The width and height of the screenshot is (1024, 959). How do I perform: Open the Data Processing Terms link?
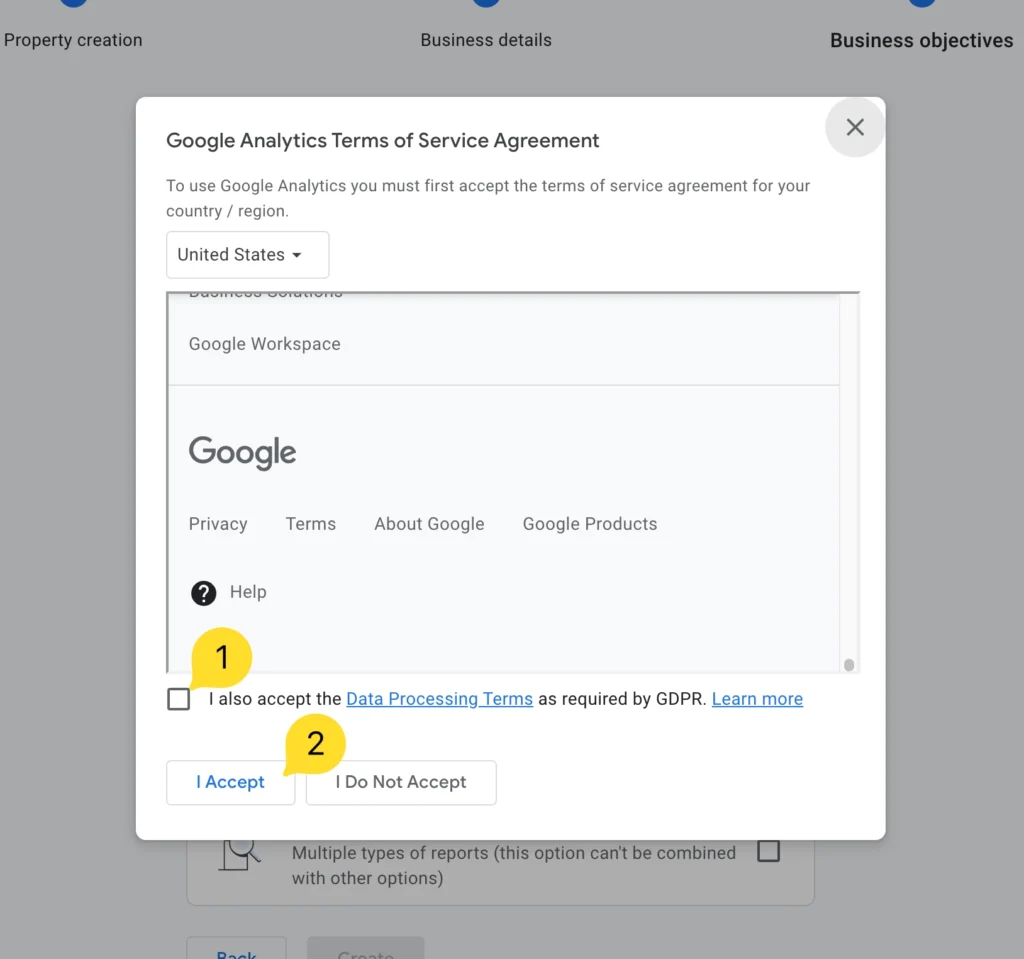coord(440,699)
